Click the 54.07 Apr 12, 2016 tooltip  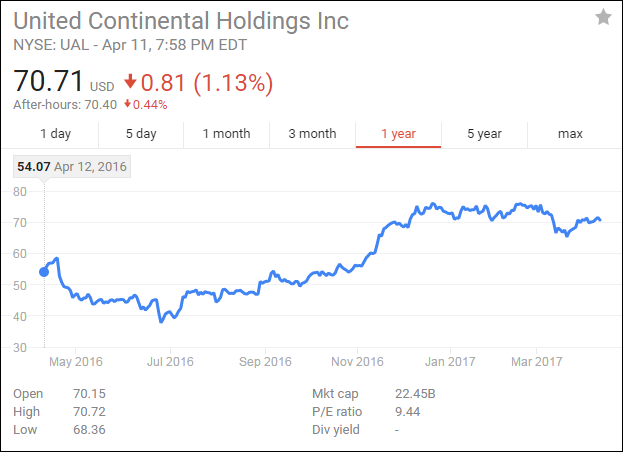[72, 167]
